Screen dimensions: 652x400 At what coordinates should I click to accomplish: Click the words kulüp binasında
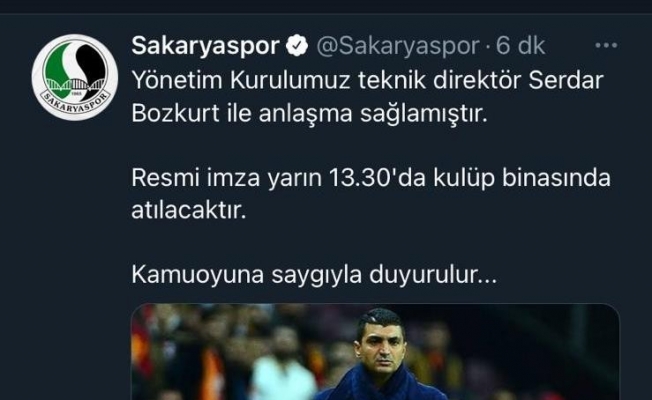tap(522, 178)
